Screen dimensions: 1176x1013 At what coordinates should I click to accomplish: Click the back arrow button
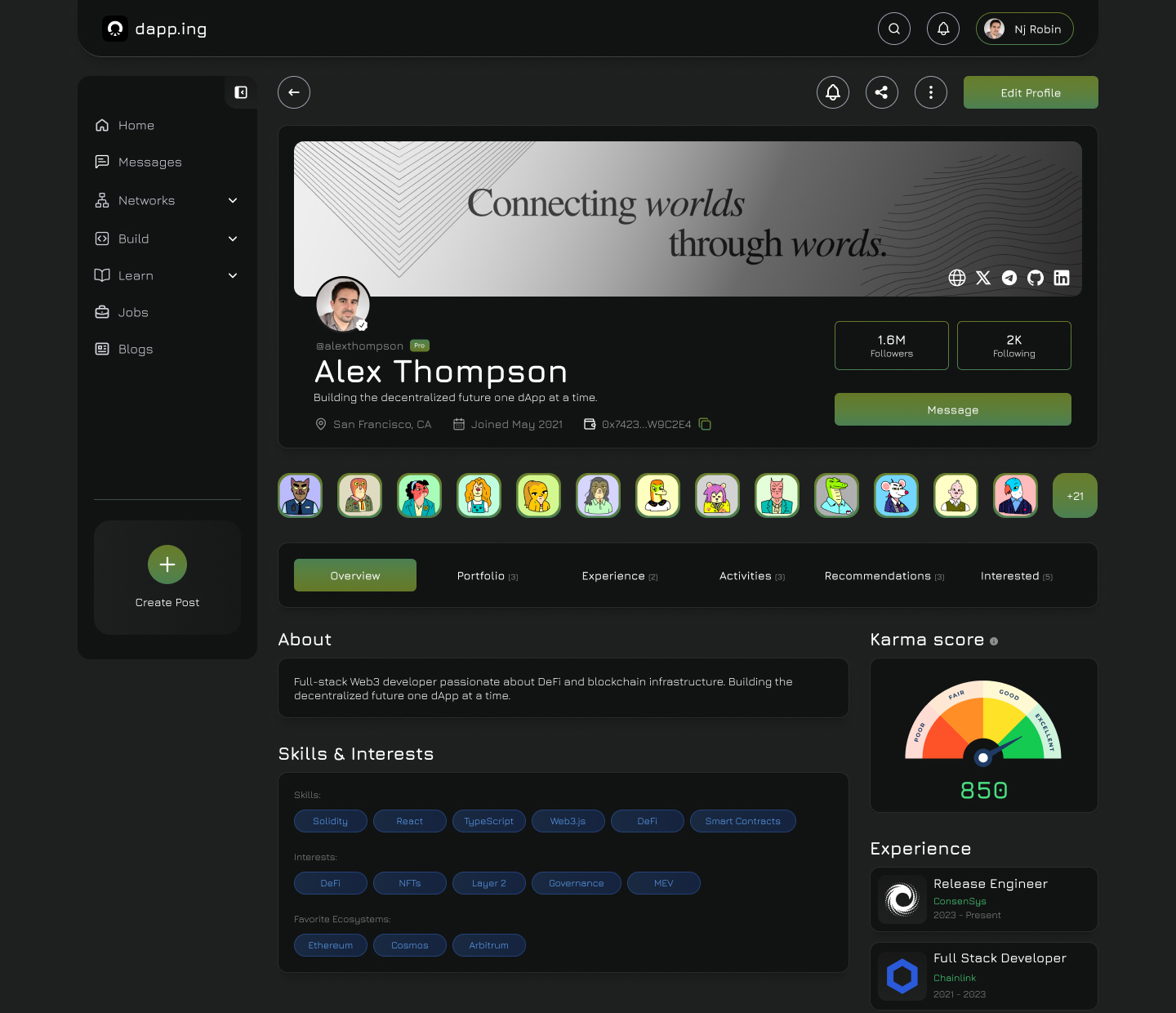pos(294,92)
